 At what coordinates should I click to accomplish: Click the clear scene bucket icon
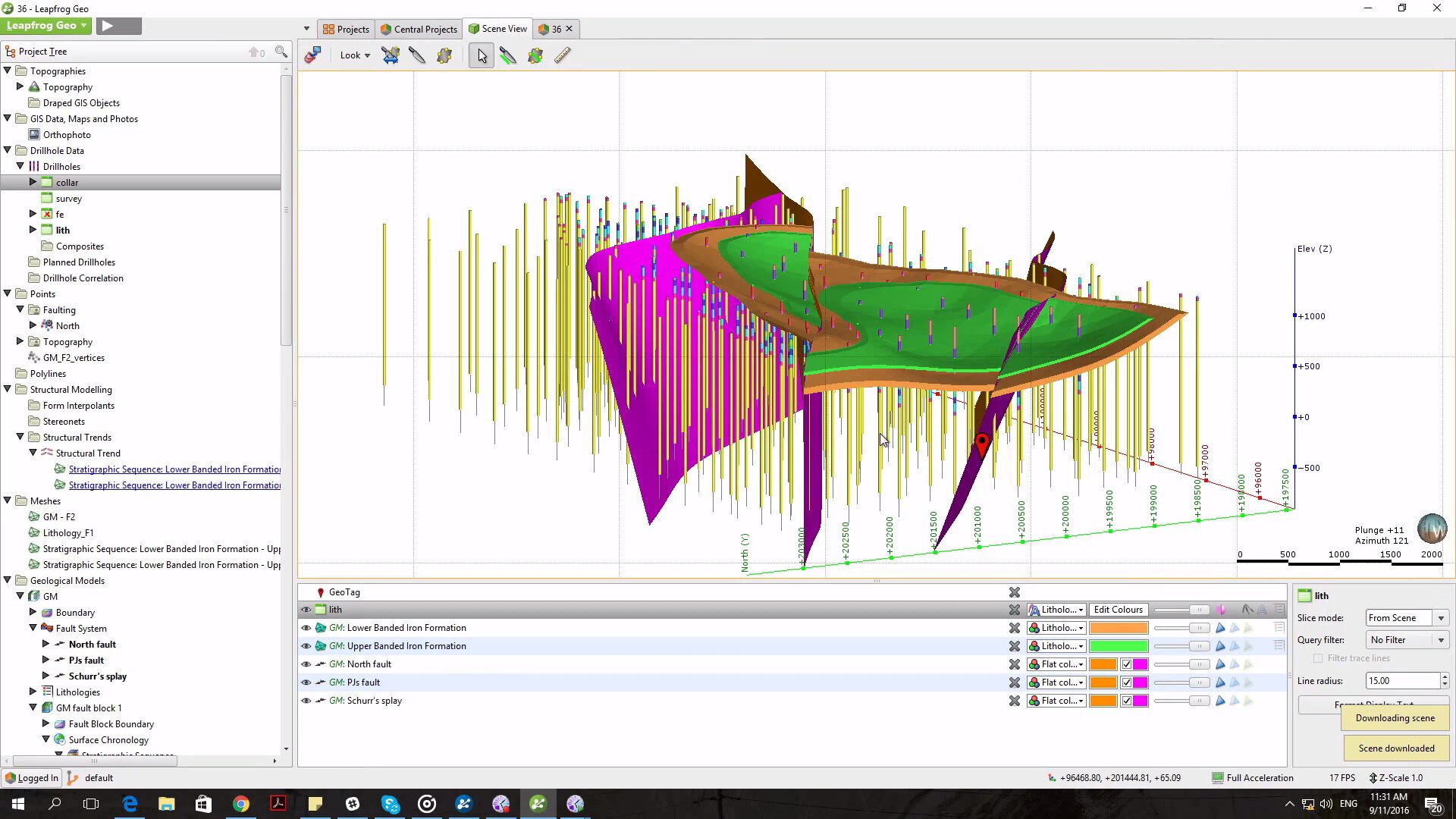[x=312, y=55]
